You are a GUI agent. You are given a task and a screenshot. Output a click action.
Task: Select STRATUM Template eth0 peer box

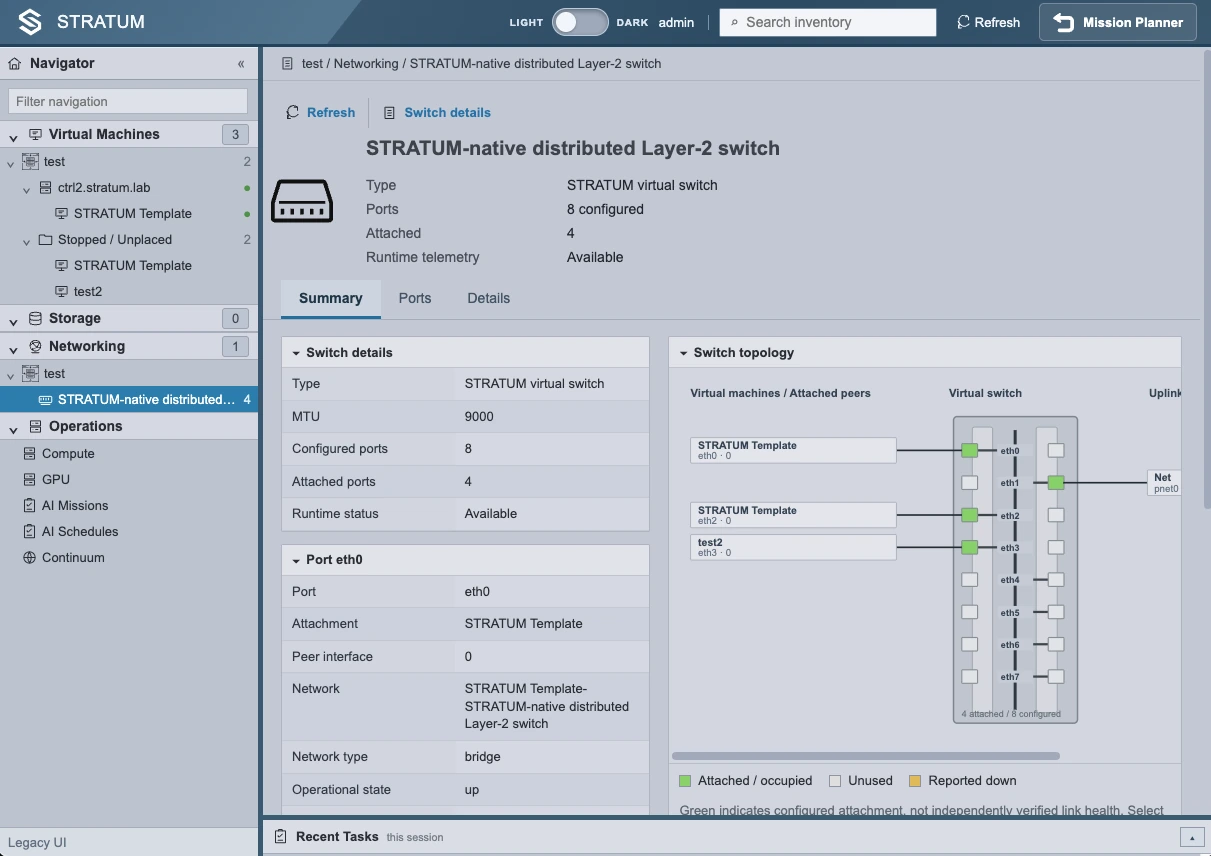793,450
